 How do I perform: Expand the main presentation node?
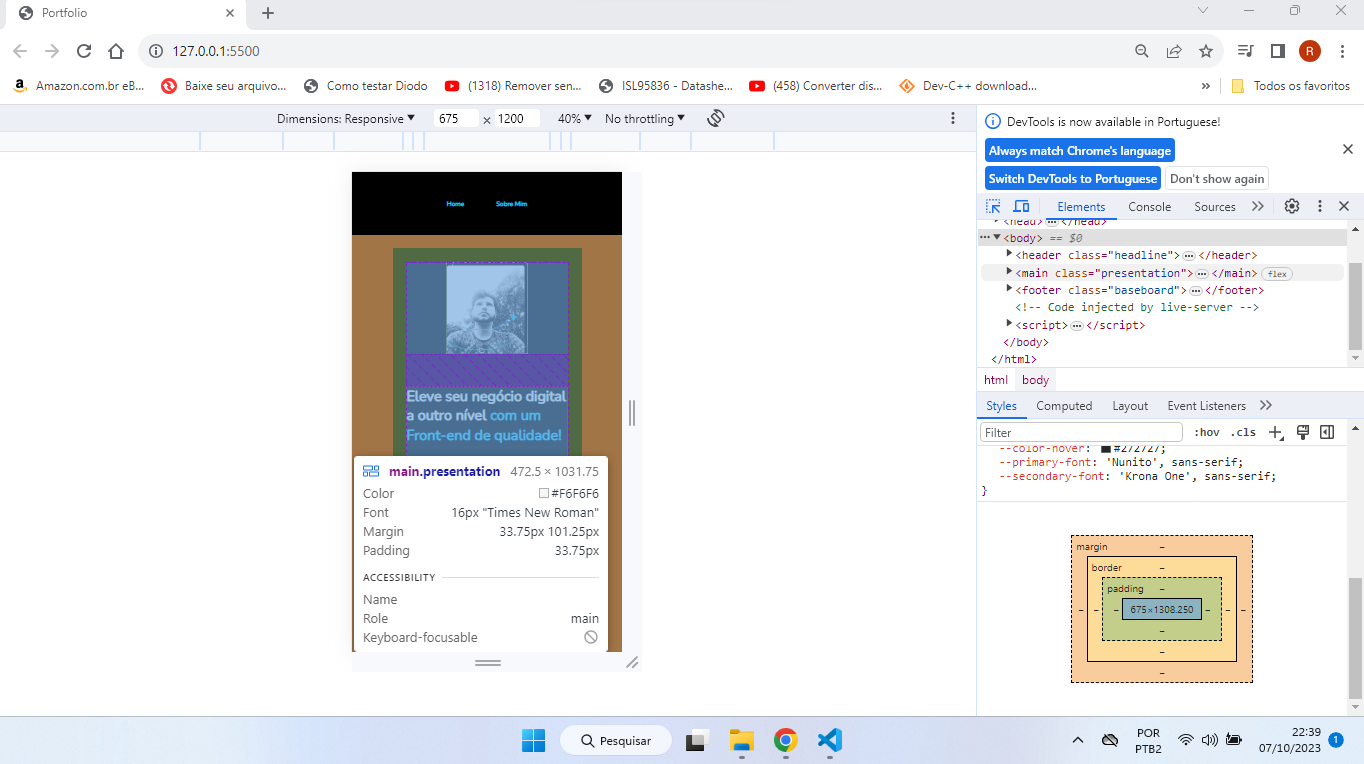[1010, 272]
